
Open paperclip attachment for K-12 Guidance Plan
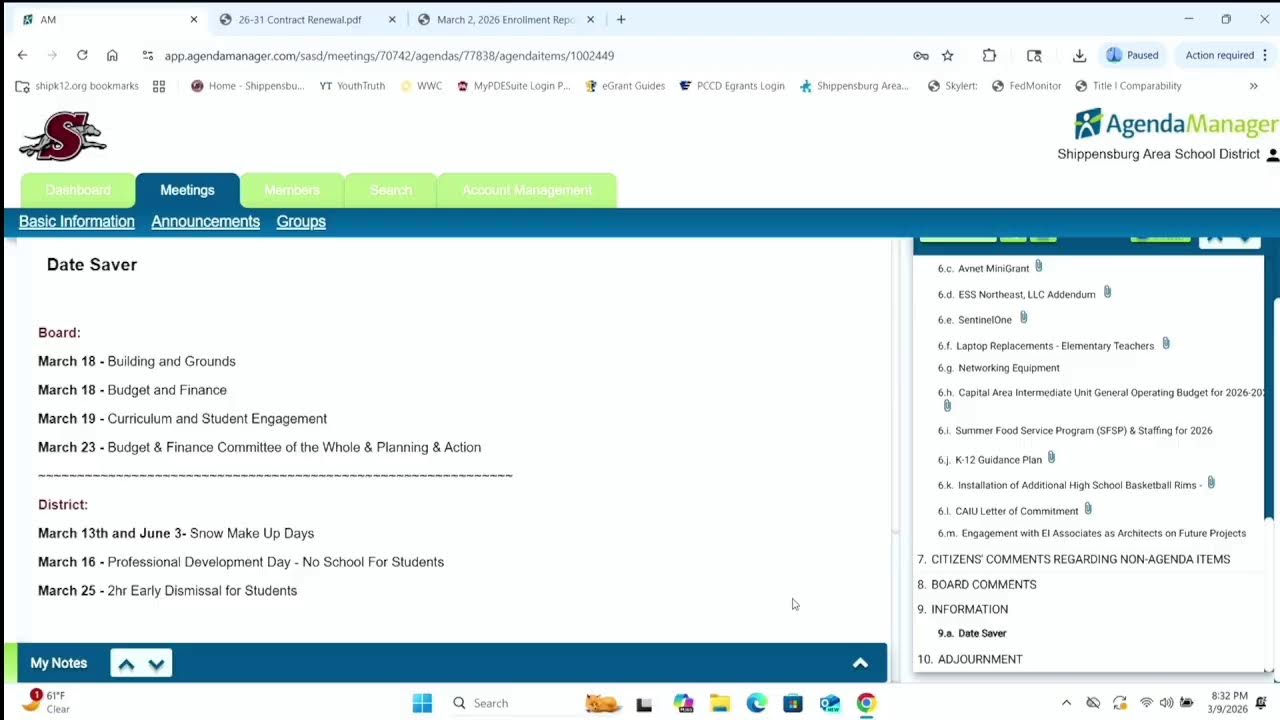click(1051, 458)
